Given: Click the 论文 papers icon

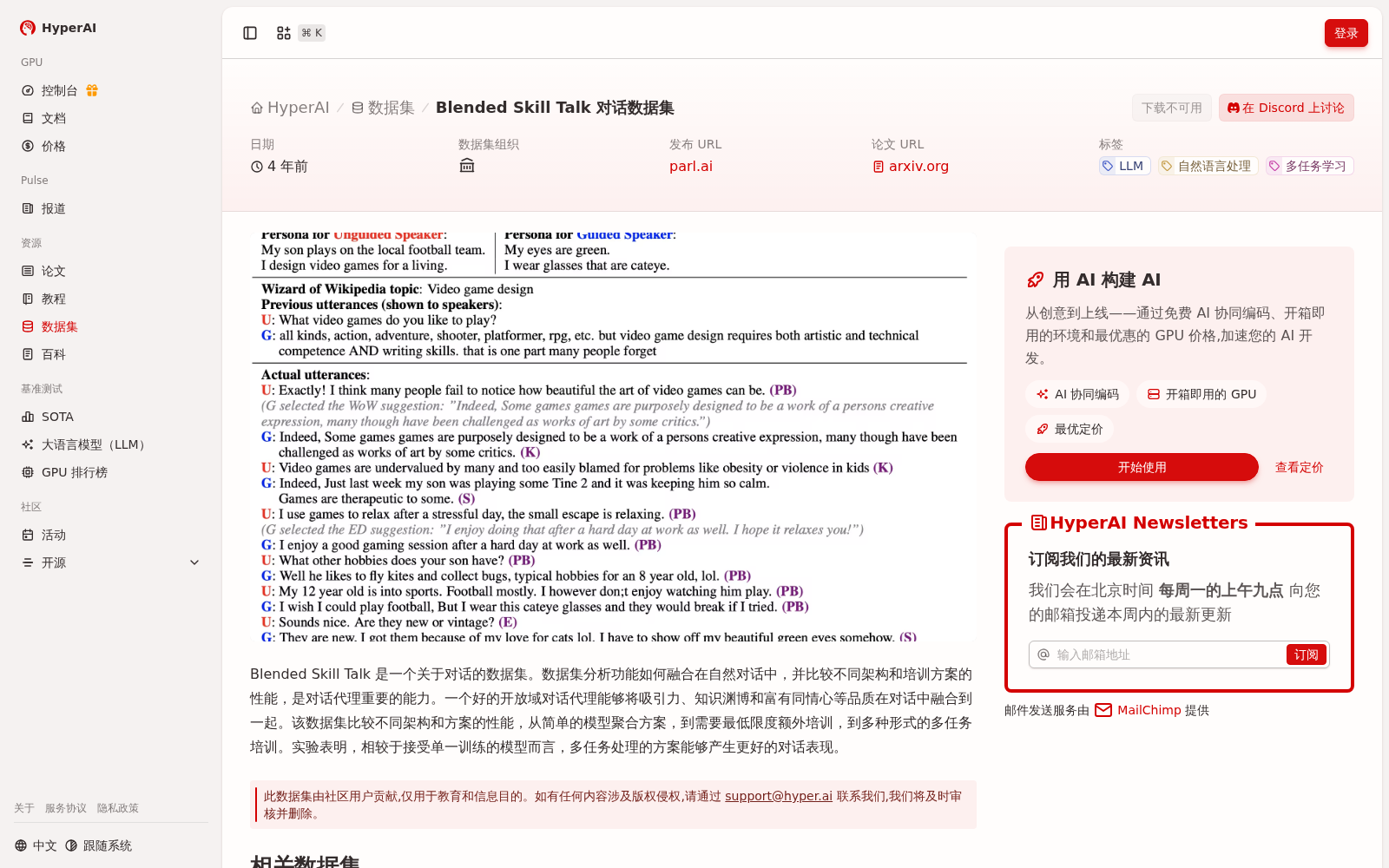Looking at the screenshot, I should pyautogui.click(x=28, y=271).
